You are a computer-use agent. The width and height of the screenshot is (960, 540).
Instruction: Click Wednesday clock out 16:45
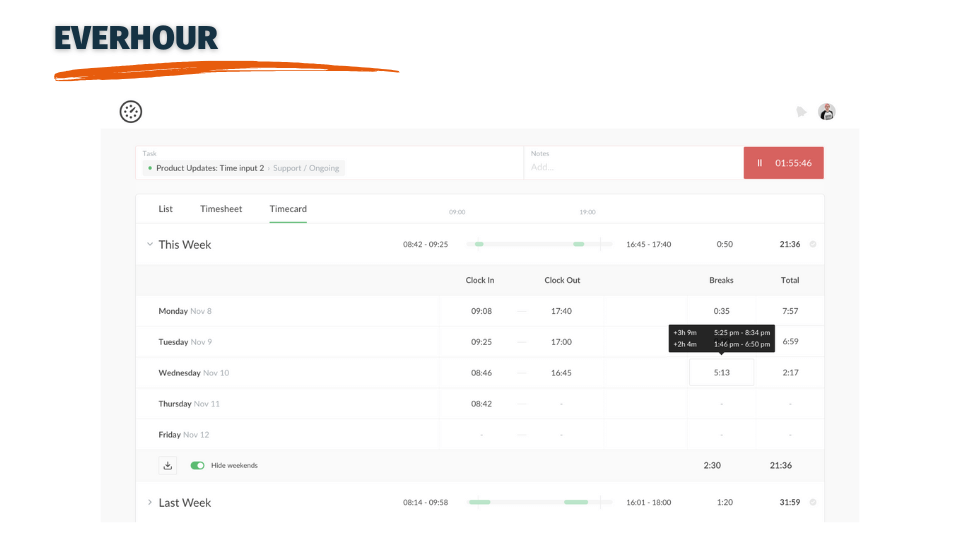point(561,372)
